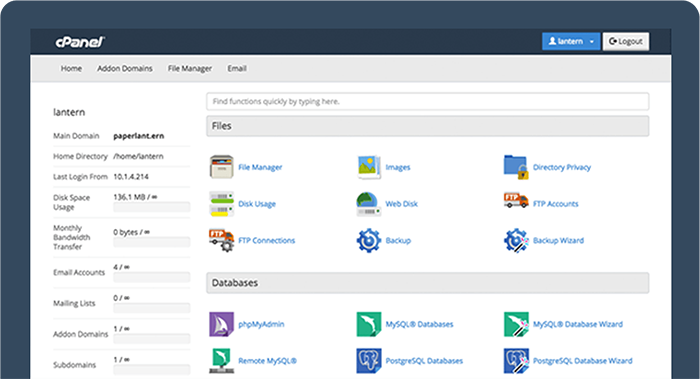Screen dimensions: 700x379
Task: Click the phpMyAdmin sailboat icon
Action: click(221, 324)
